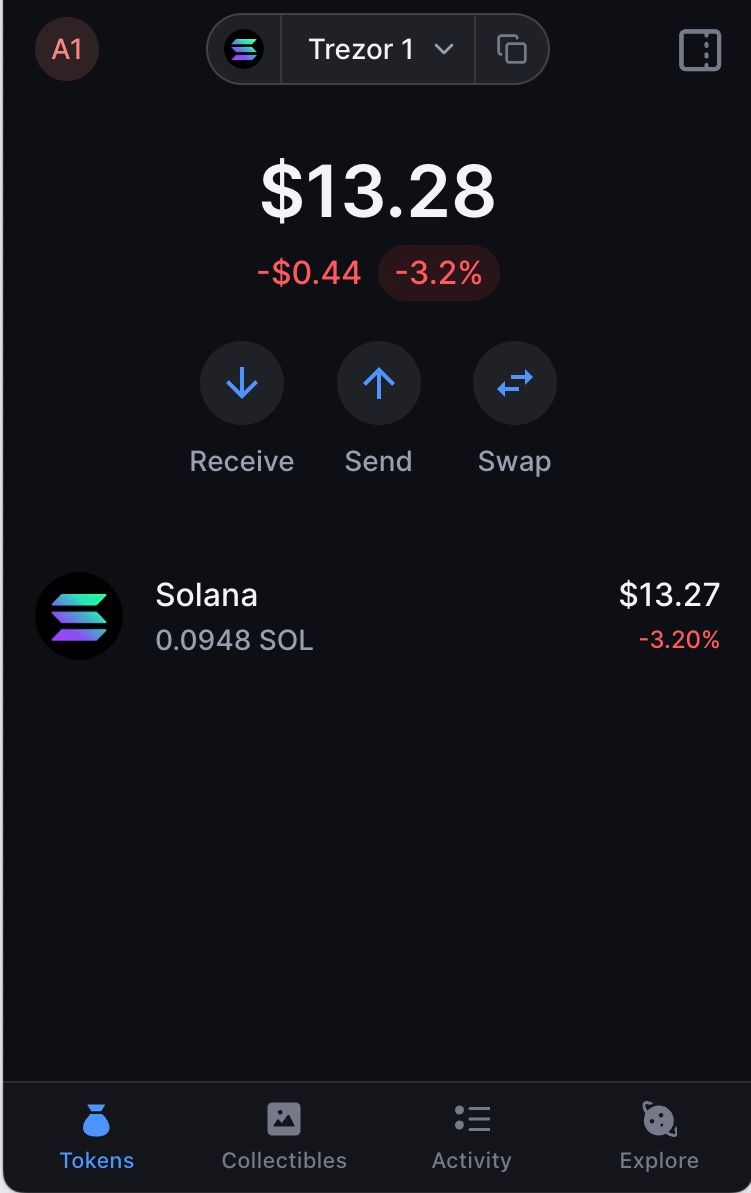The height and width of the screenshot is (1193, 751).
Task: Click the Receive label
Action: click(x=242, y=461)
